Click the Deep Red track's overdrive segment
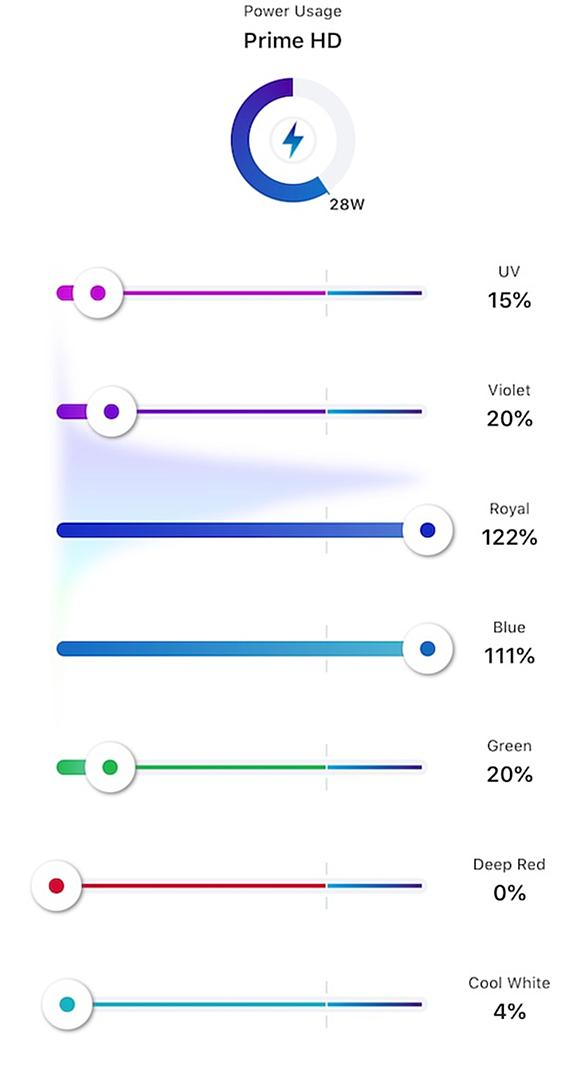The height and width of the screenshot is (1070, 586). pyautogui.click(x=375, y=886)
